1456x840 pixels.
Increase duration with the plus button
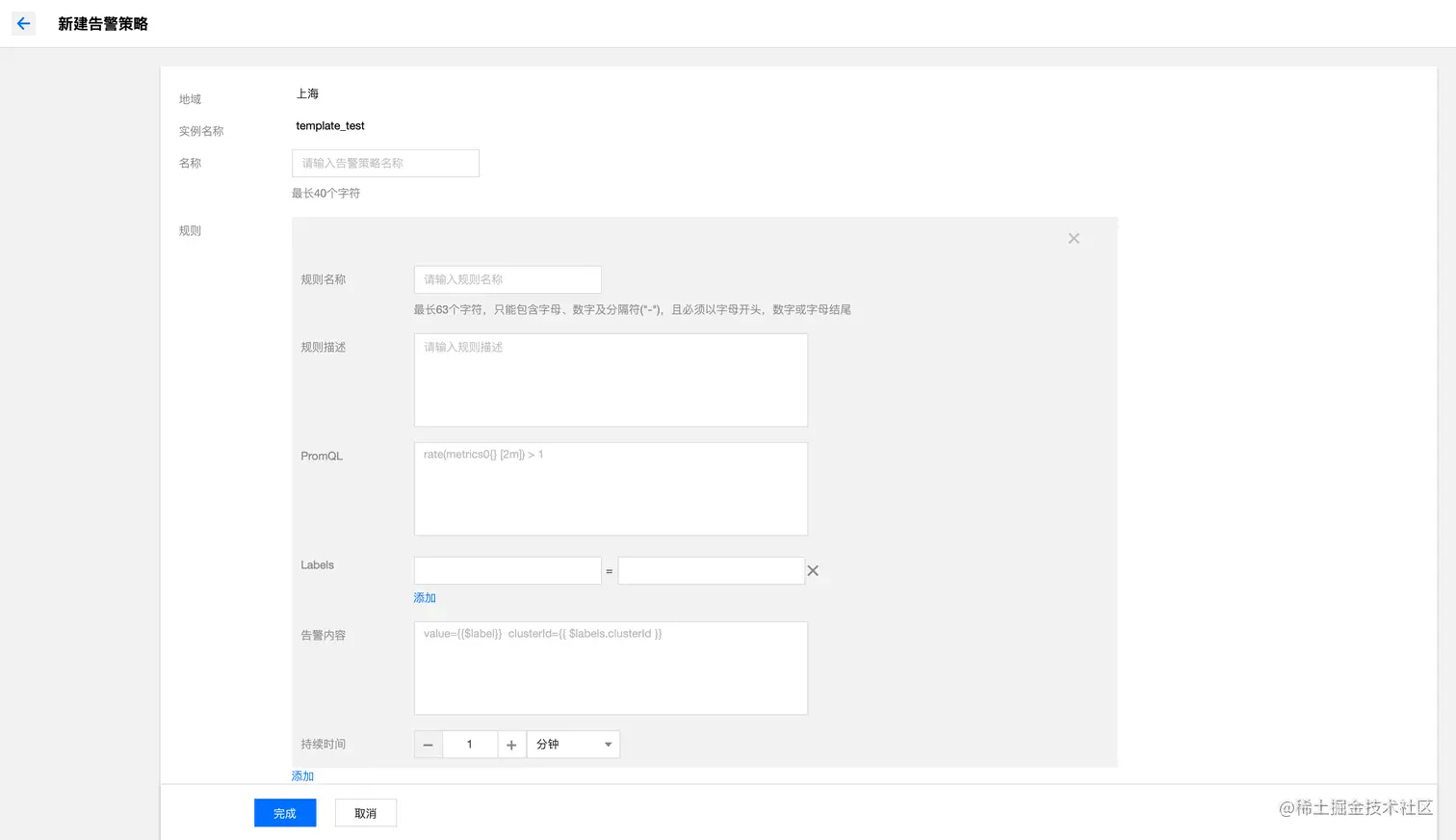(x=511, y=745)
